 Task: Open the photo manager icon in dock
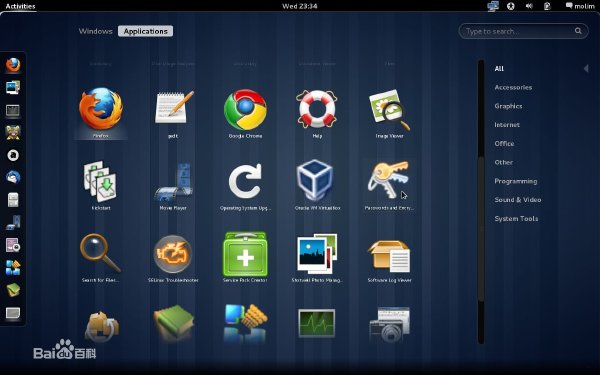point(13,88)
